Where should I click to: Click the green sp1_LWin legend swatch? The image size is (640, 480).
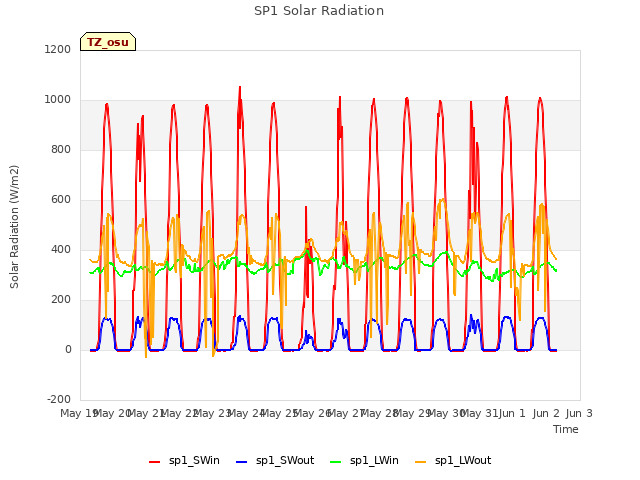[335, 462]
